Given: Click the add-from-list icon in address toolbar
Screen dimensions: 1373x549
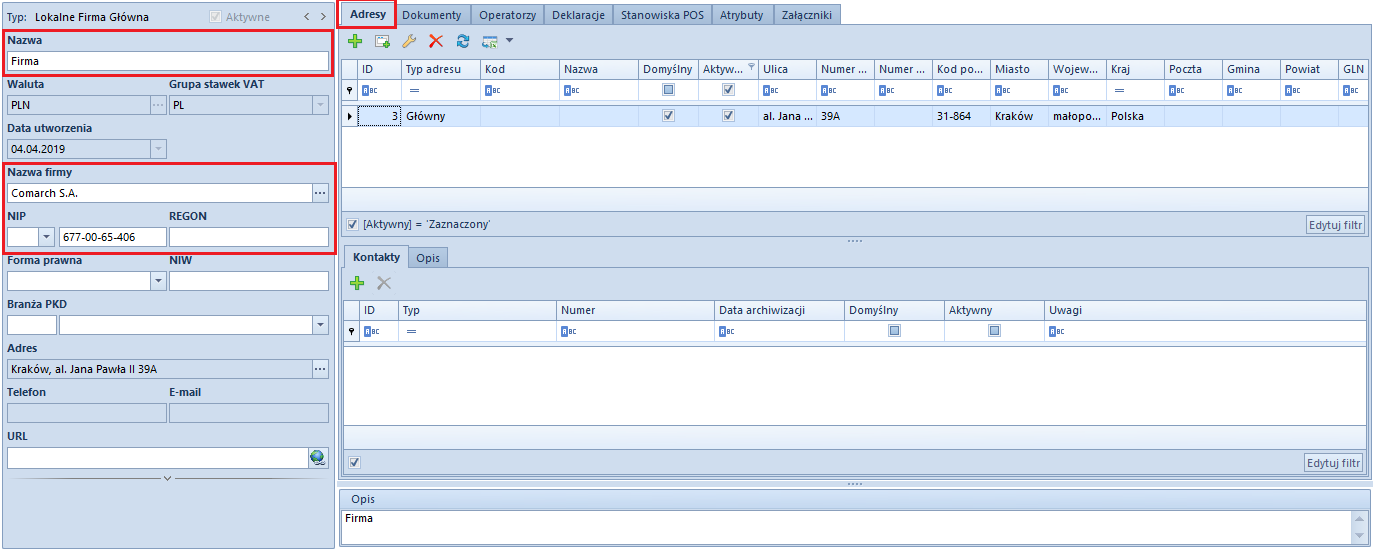Looking at the screenshot, I should (382, 41).
